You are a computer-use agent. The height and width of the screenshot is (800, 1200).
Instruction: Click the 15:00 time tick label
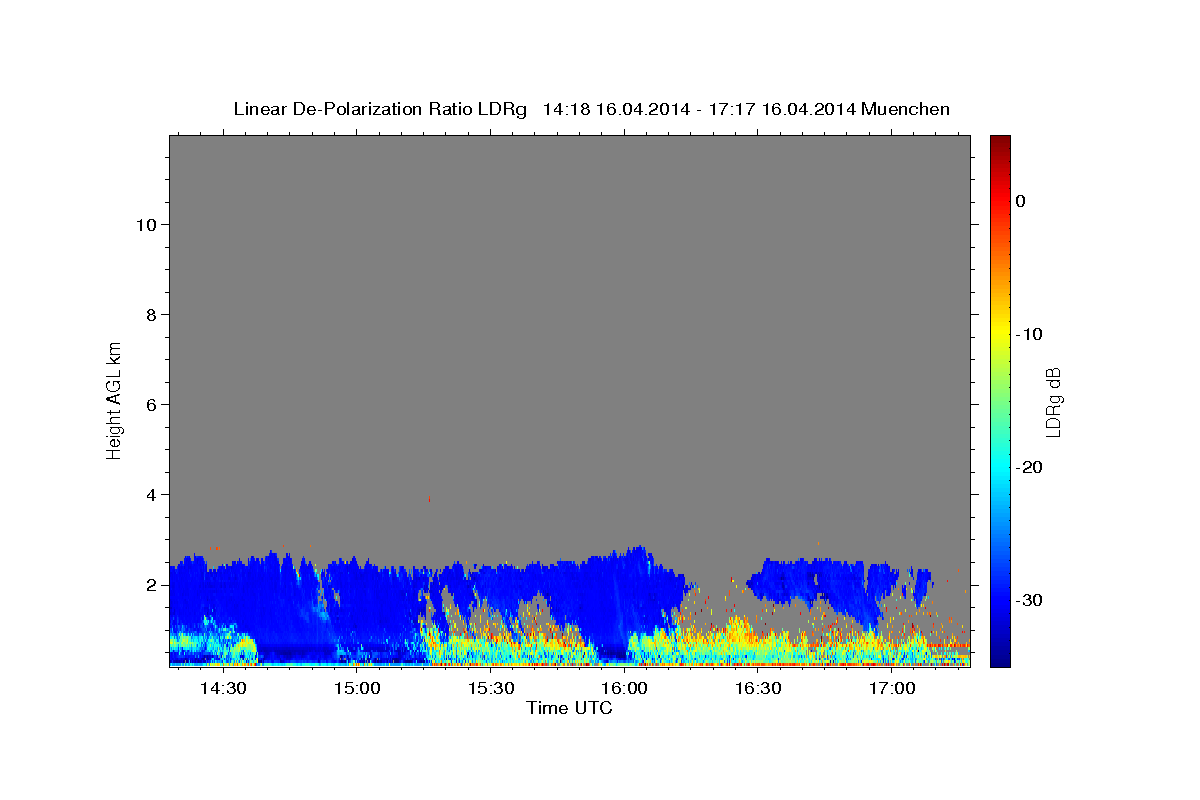pyautogui.click(x=357, y=688)
